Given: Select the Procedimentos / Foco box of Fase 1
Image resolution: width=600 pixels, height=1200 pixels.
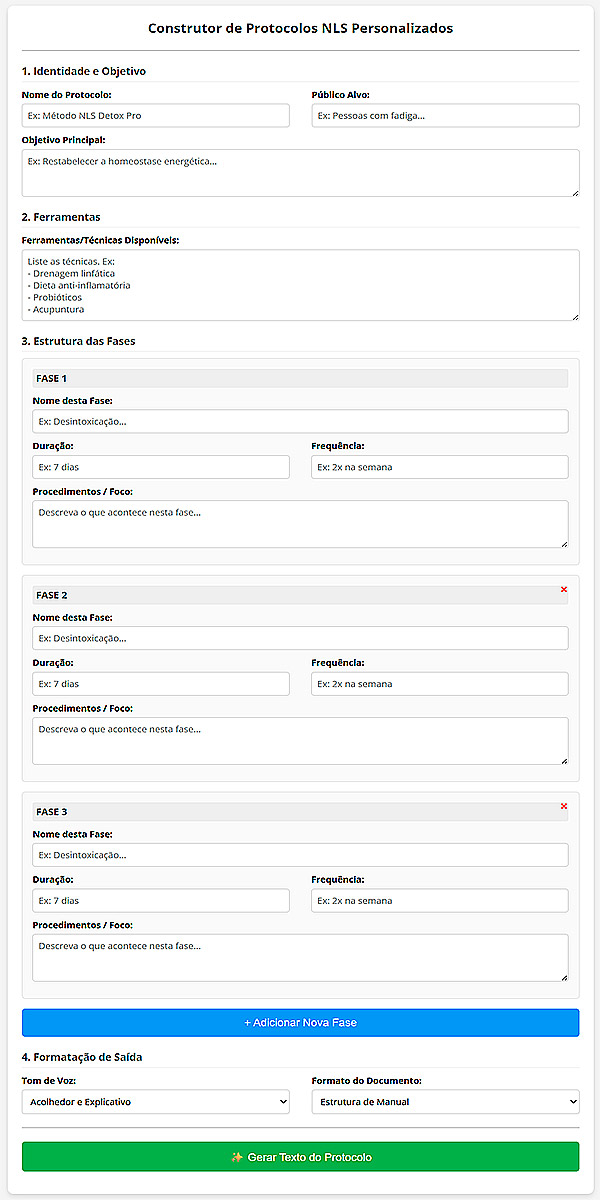Looking at the screenshot, I should pos(300,522).
